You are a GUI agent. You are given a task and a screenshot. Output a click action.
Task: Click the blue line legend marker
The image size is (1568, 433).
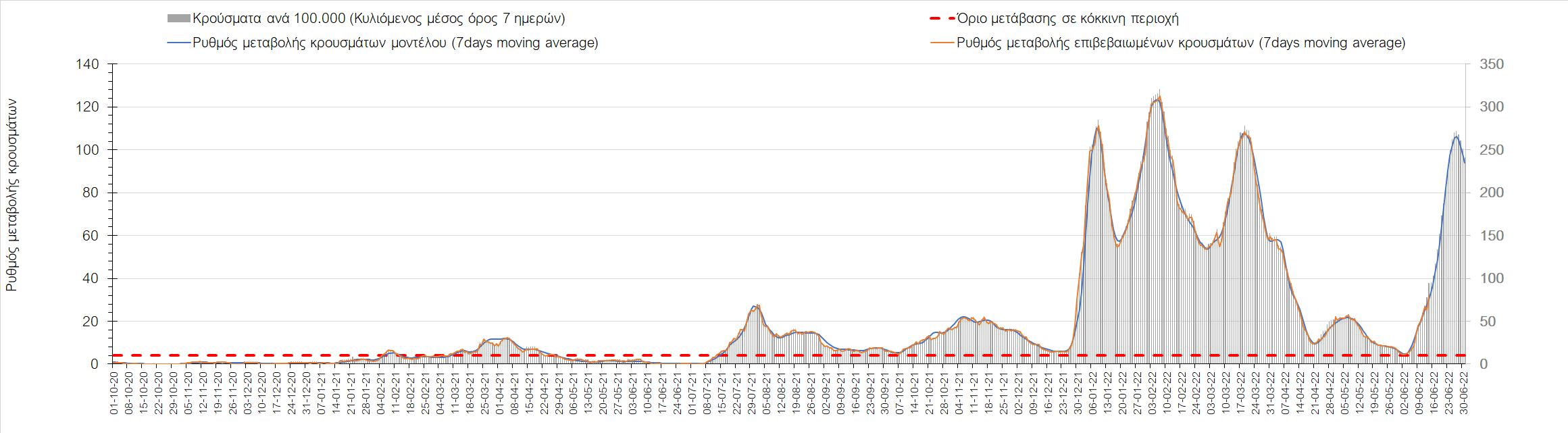point(178,43)
